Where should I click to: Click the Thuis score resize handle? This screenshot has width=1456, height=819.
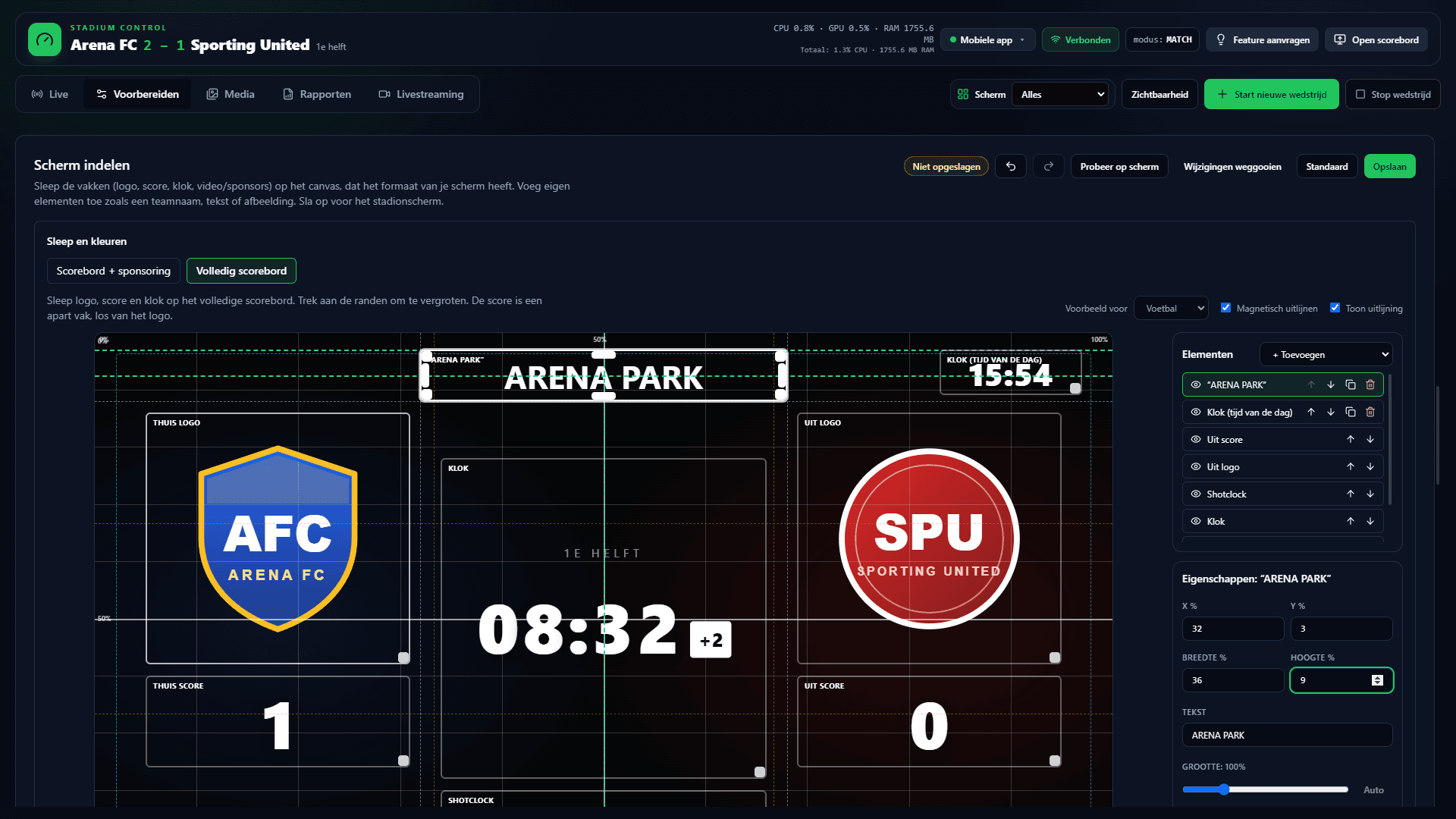[x=403, y=761]
